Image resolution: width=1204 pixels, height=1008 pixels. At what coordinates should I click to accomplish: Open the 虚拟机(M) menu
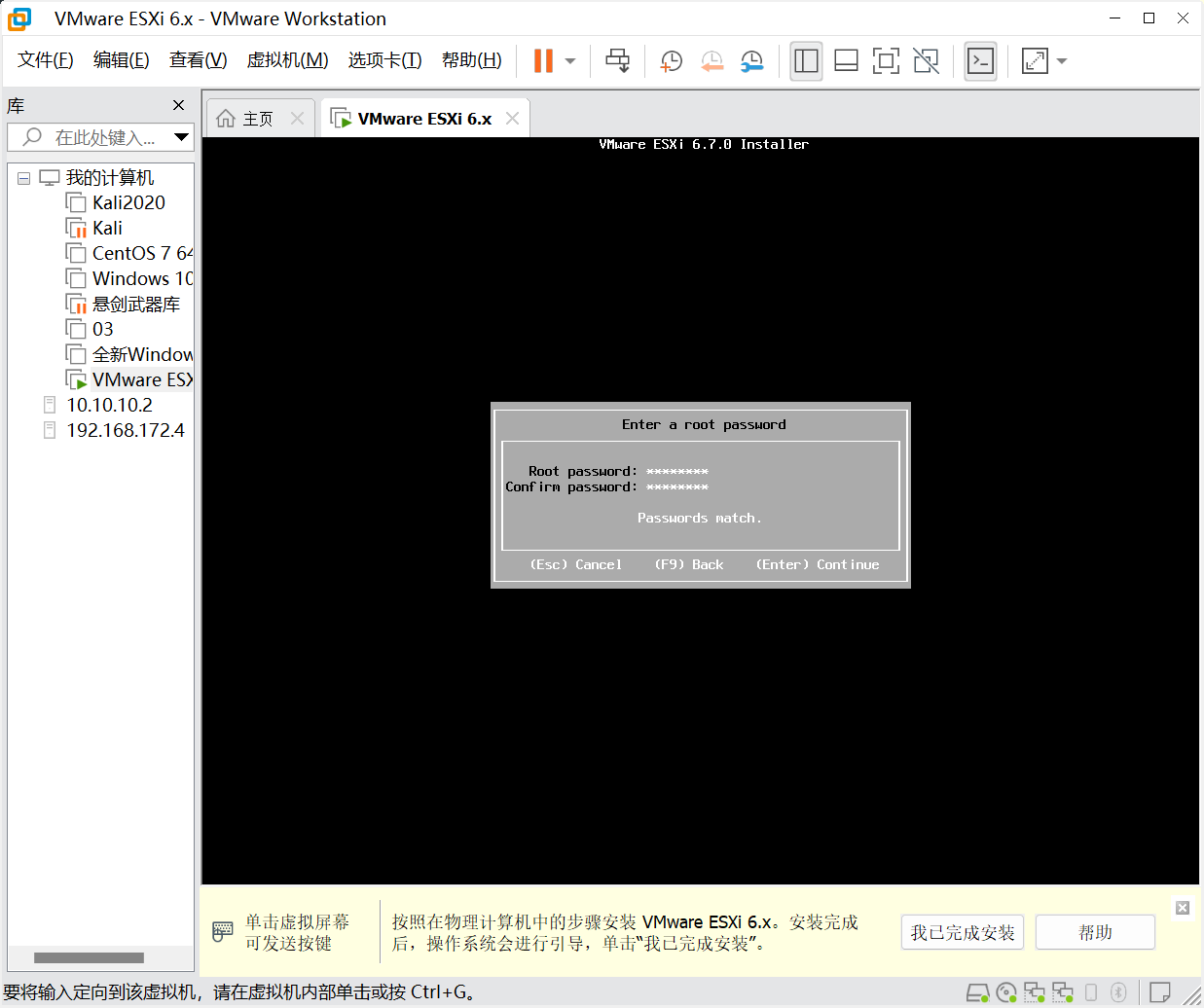[287, 60]
